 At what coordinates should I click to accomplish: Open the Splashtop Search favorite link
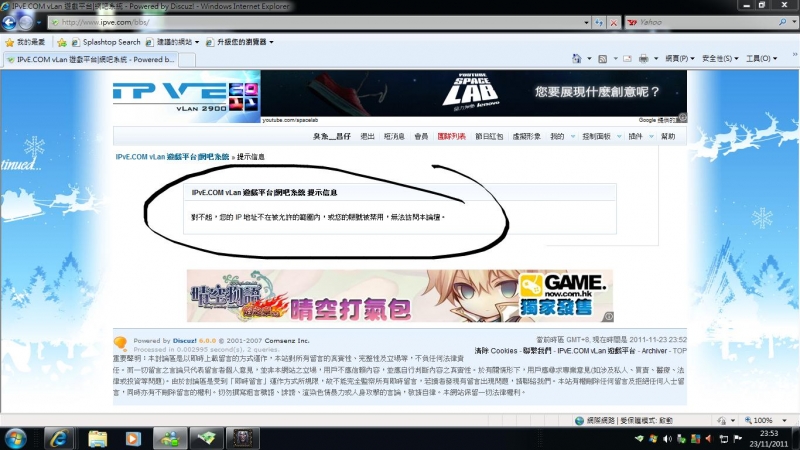106,42
